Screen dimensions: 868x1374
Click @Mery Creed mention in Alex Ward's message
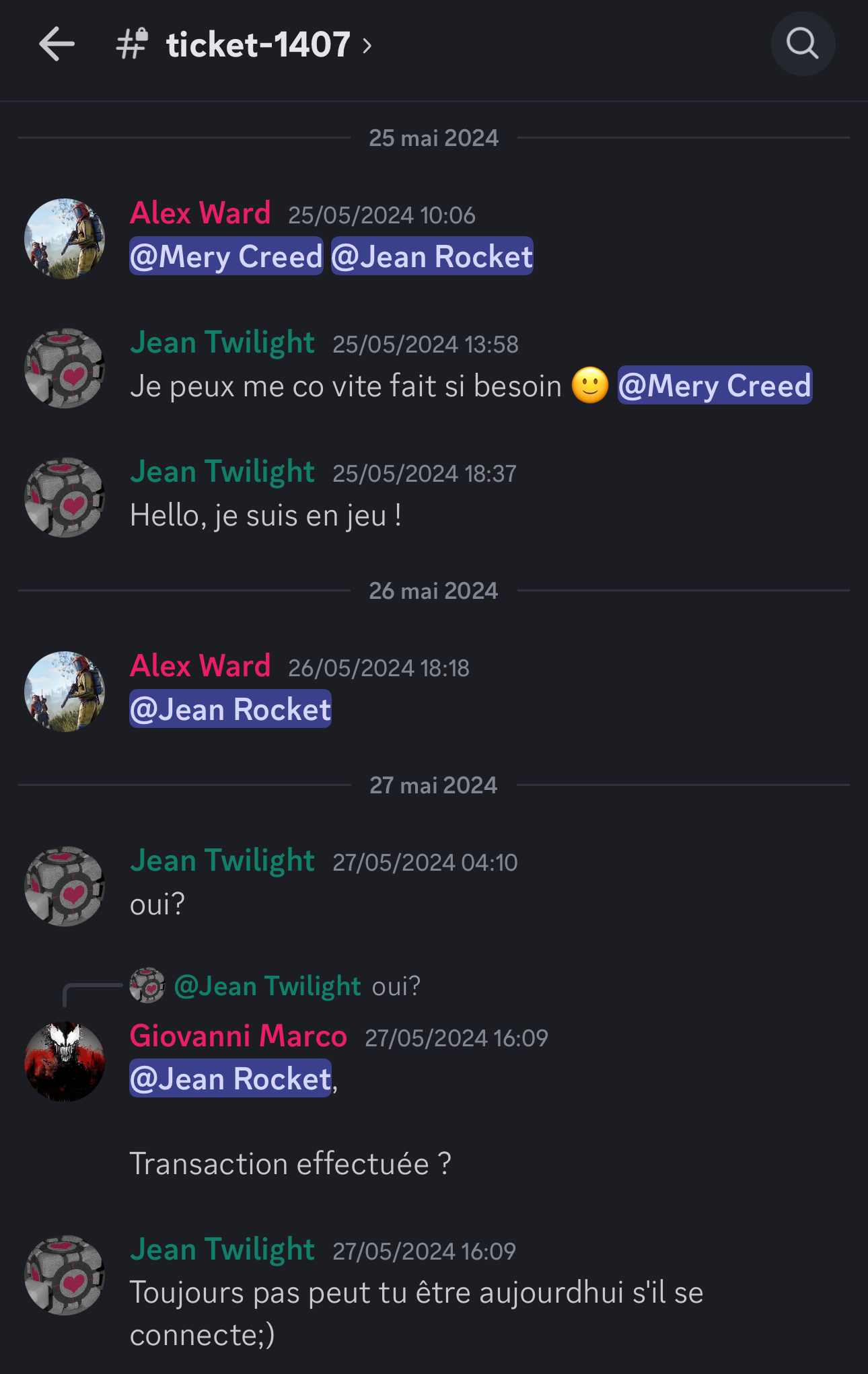226,256
